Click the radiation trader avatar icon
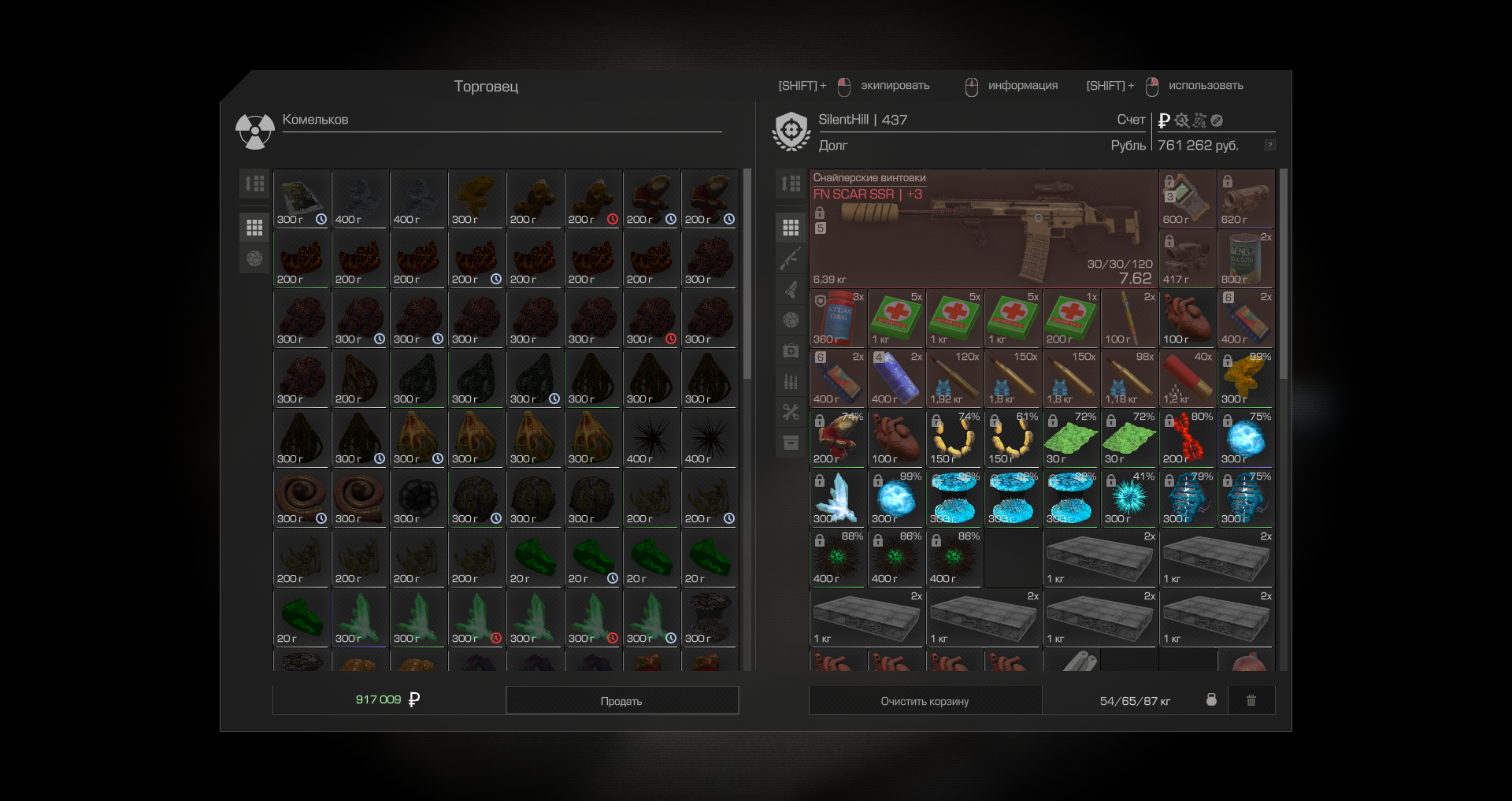Screen dimensions: 1512x801 click(x=254, y=131)
